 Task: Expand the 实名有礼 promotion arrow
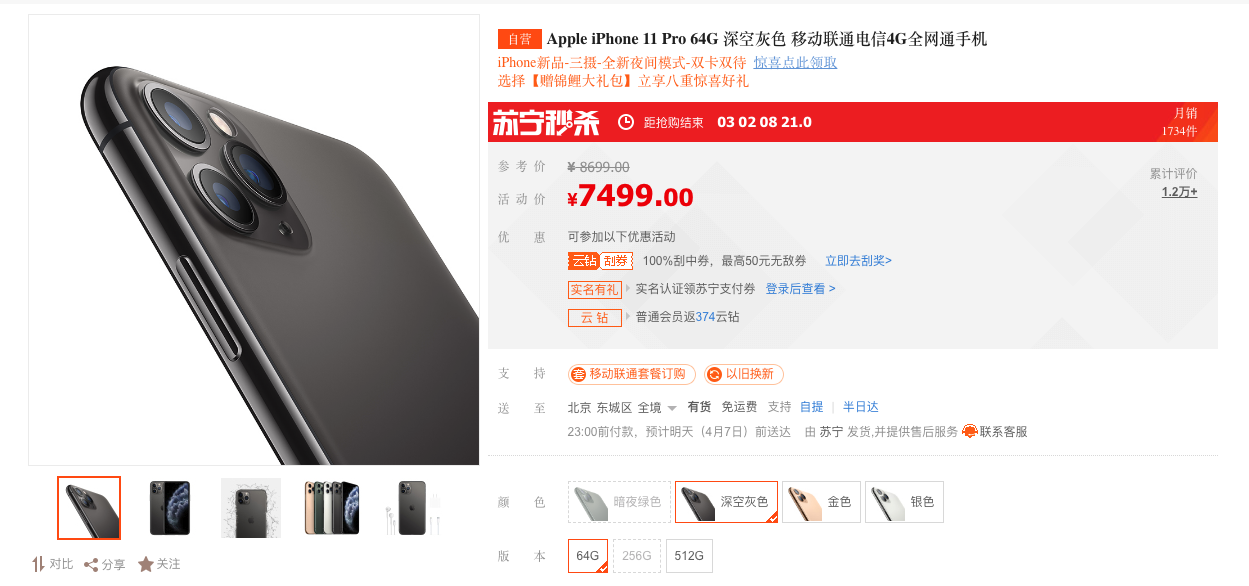coord(628,289)
